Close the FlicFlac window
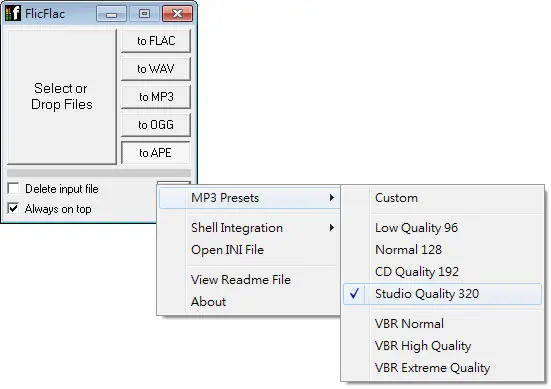The width and height of the screenshot is (551, 389). 177,14
